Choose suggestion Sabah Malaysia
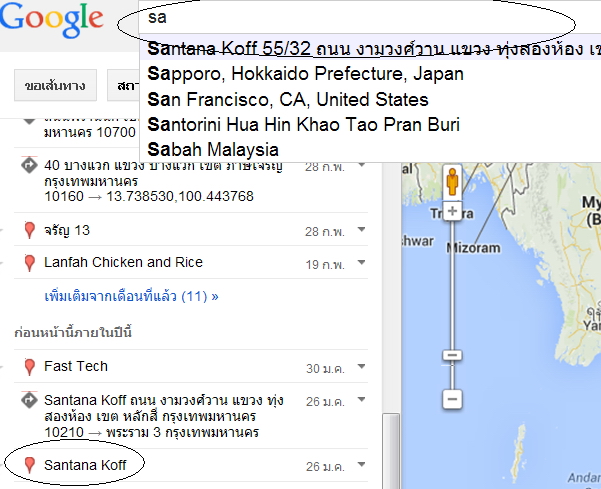 click(x=213, y=149)
